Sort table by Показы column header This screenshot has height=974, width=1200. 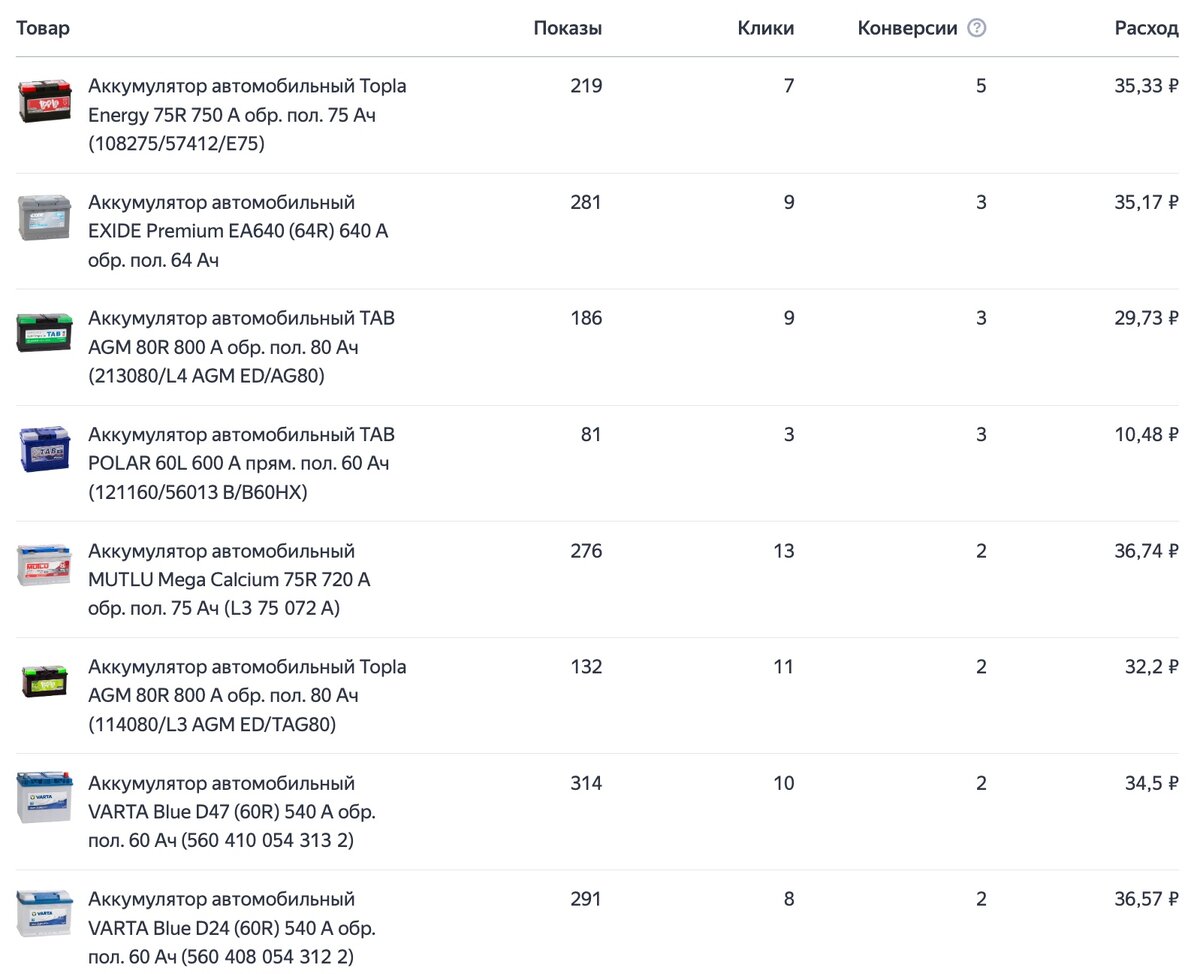click(568, 28)
